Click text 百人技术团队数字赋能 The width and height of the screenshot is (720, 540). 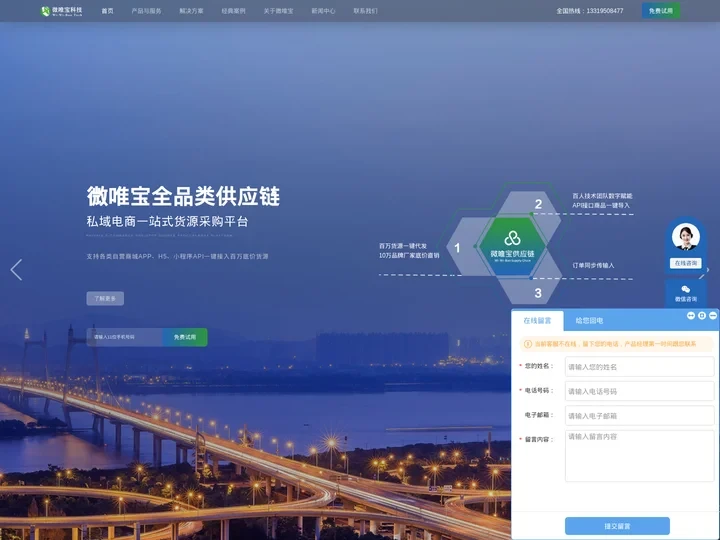click(602, 196)
